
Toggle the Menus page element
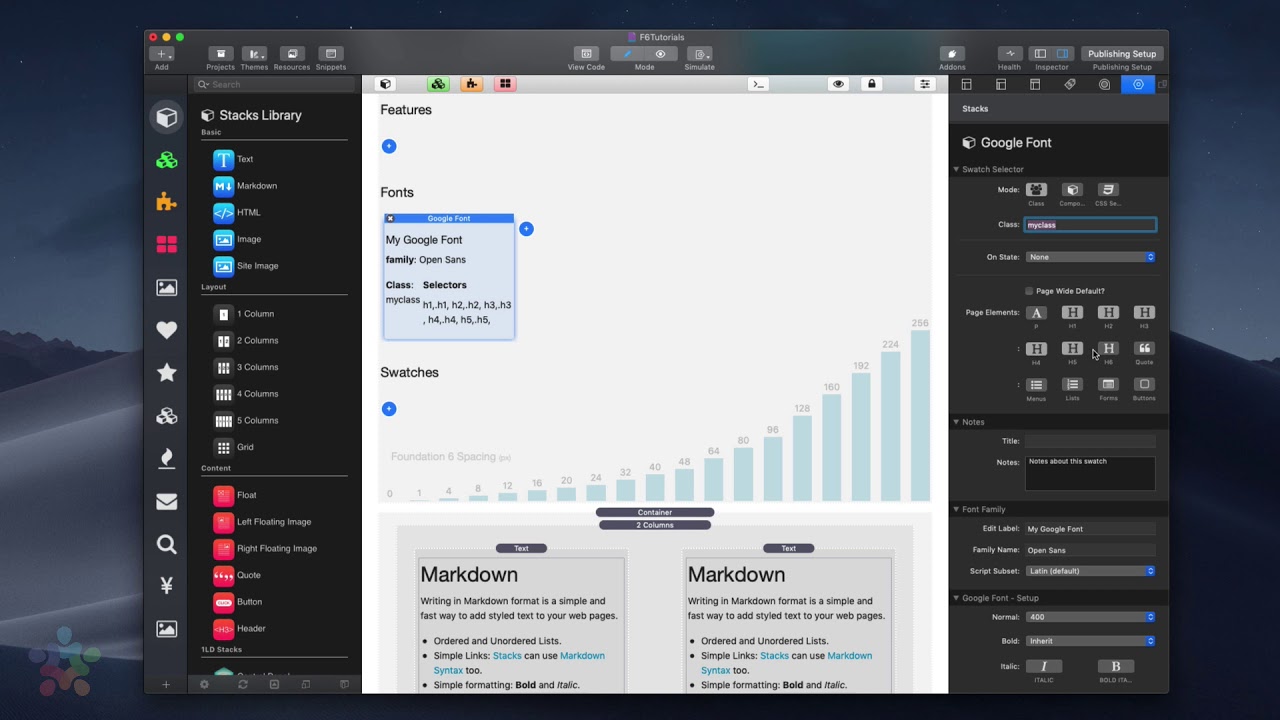pos(1036,385)
